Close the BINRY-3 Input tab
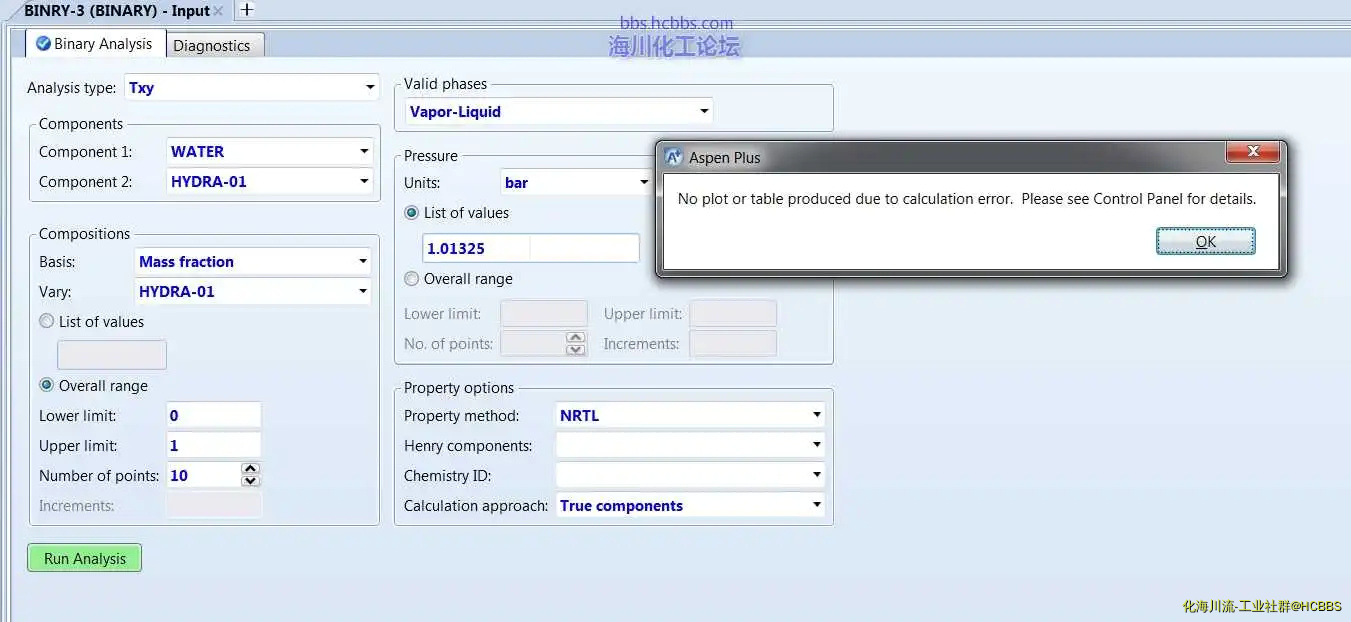Screen dimensions: 1351x622 tap(218, 11)
